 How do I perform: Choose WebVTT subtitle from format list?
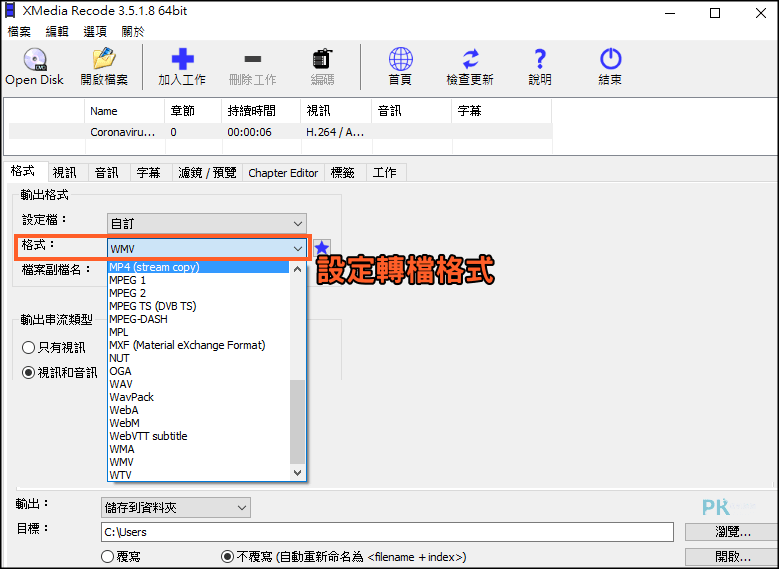coord(198,436)
